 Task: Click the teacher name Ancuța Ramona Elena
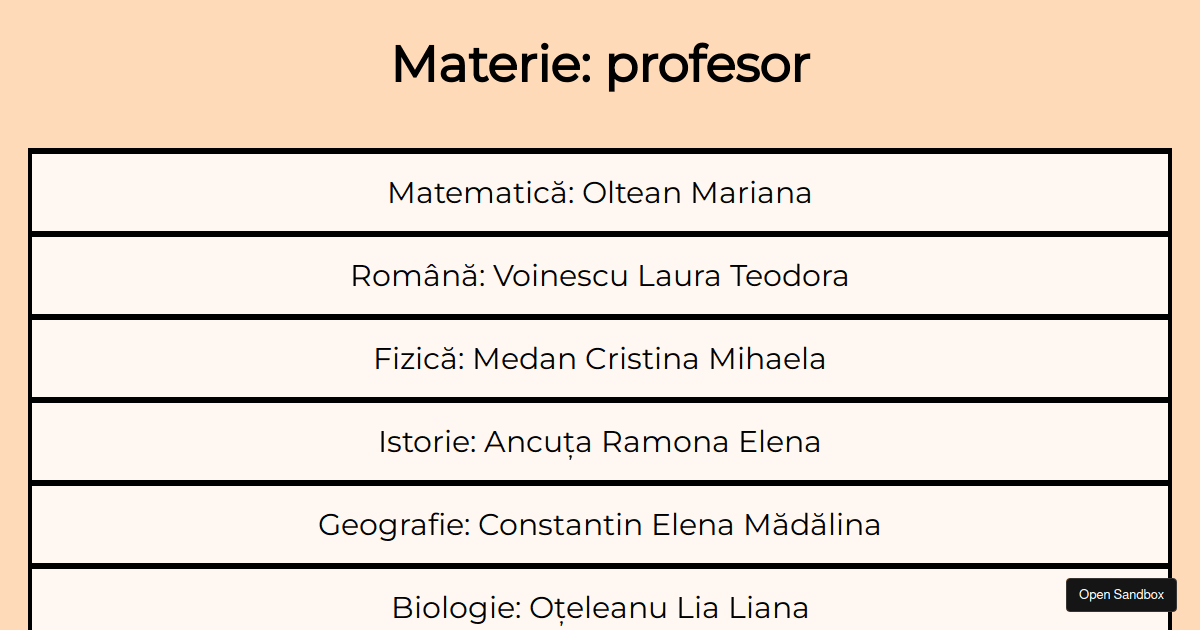point(653,441)
